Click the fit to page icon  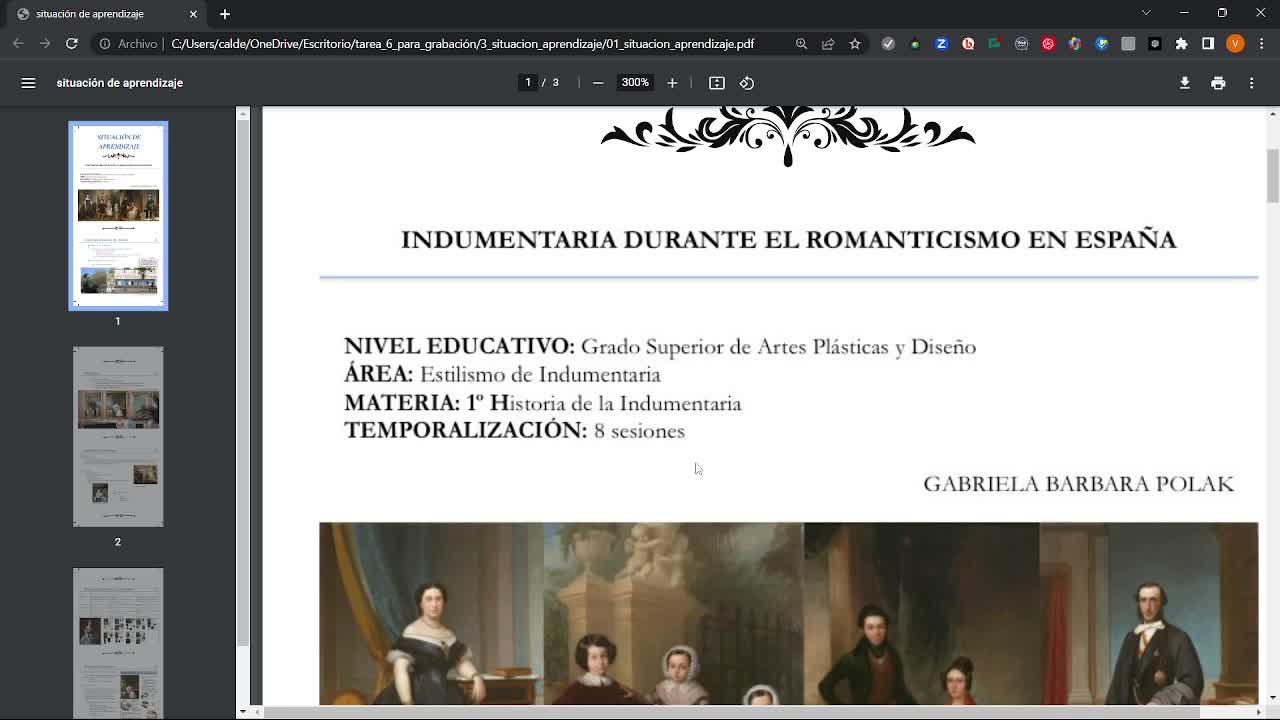point(717,83)
